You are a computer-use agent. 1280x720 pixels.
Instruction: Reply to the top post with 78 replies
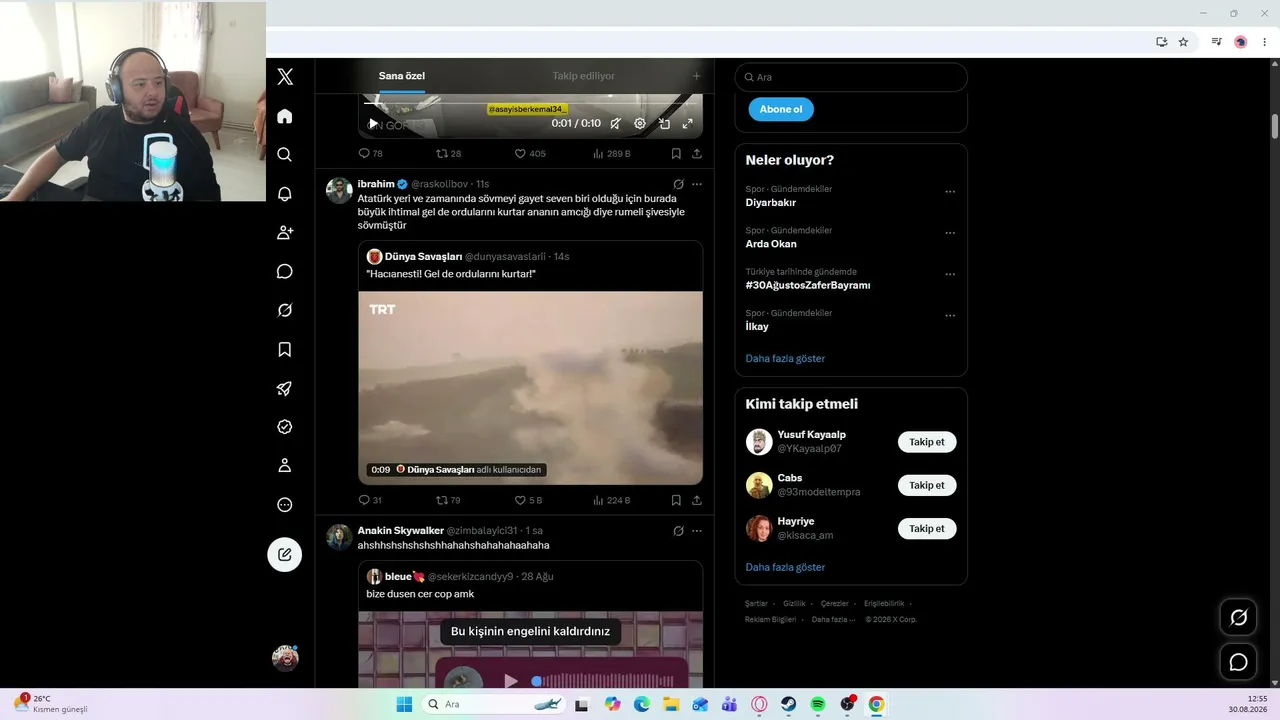[371, 154]
